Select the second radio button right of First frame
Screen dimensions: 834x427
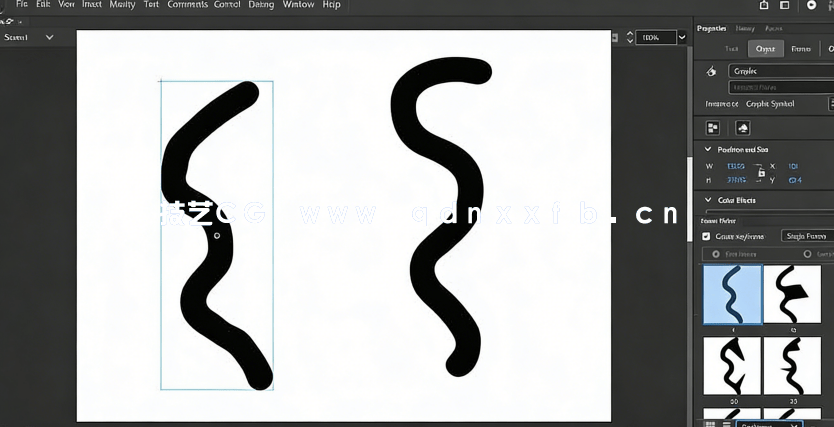807,254
